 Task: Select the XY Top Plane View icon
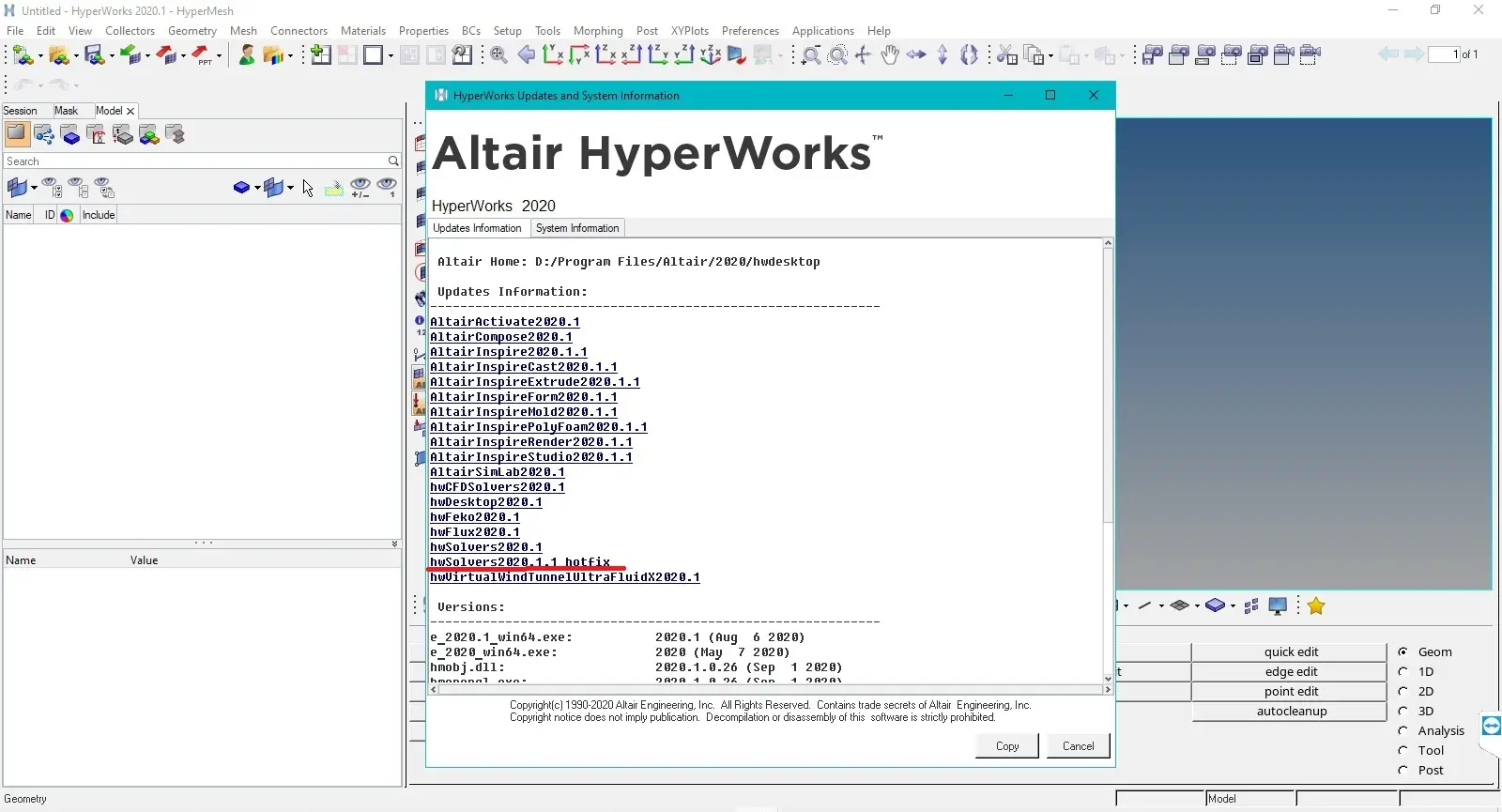(x=553, y=55)
